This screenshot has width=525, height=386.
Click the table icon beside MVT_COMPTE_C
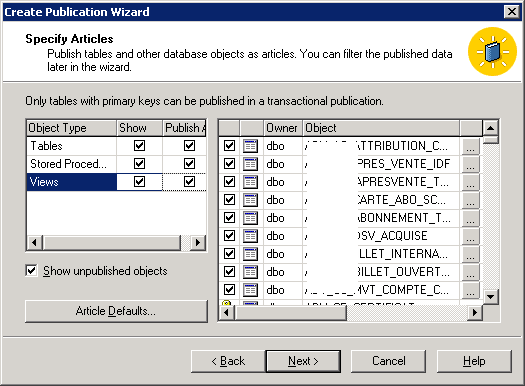point(250,290)
